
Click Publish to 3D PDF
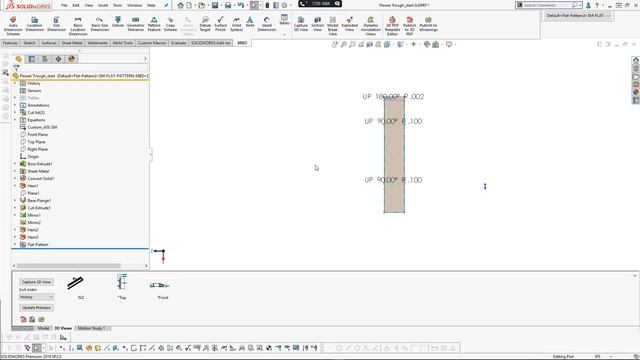pyautogui.click(x=409, y=26)
